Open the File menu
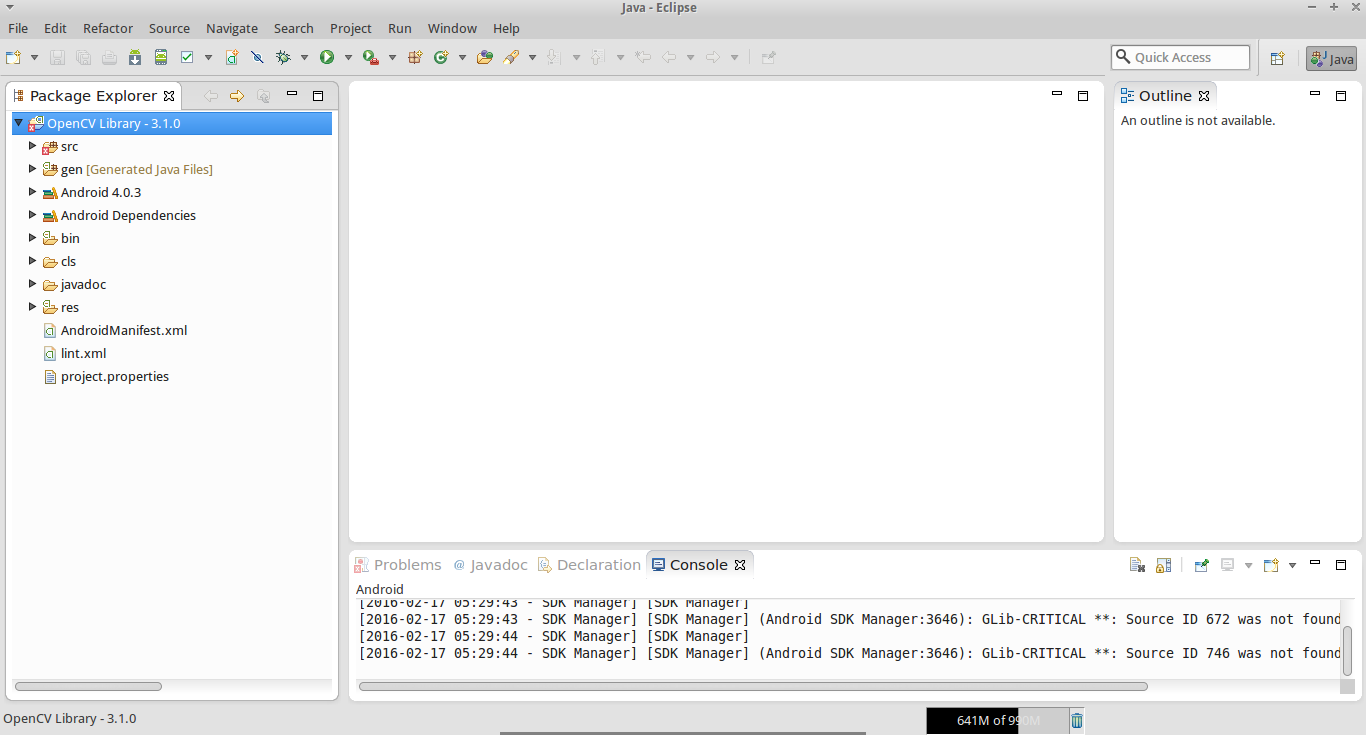This screenshot has height=735, width=1366. pos(18,28)
